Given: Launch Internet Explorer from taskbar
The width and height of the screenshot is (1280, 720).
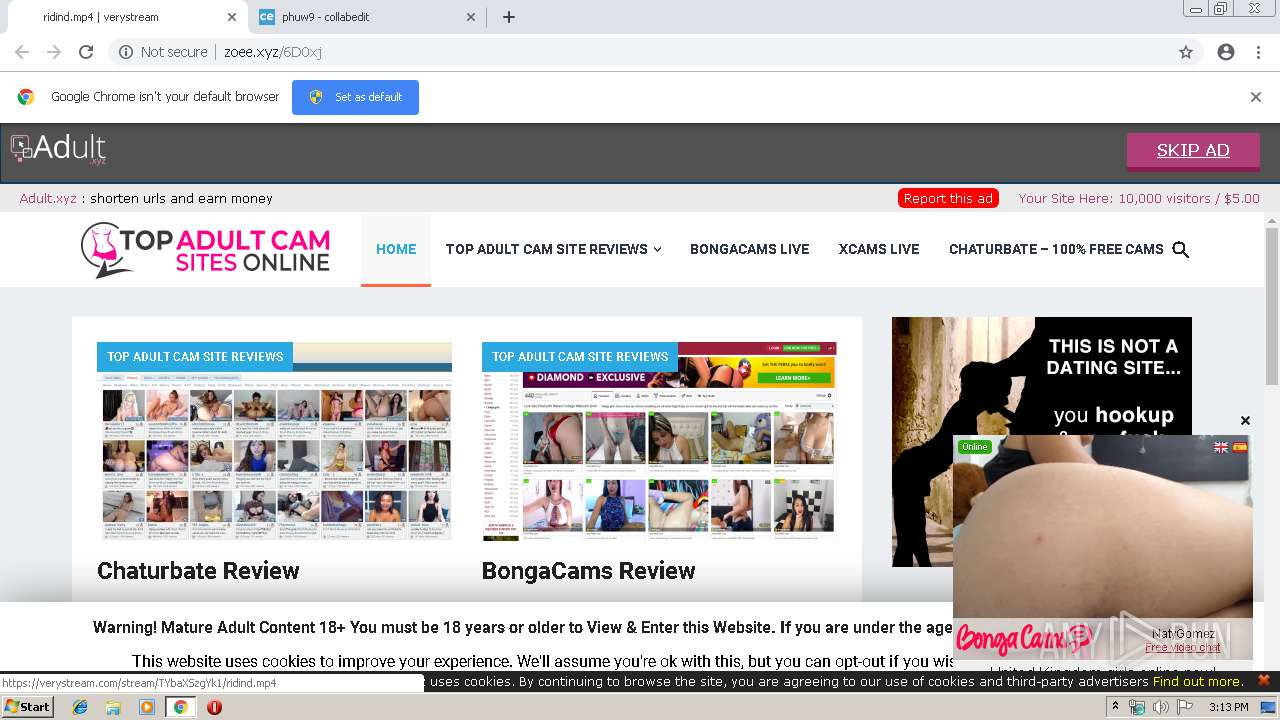Looking at the screenshot, I should [80, 707].
